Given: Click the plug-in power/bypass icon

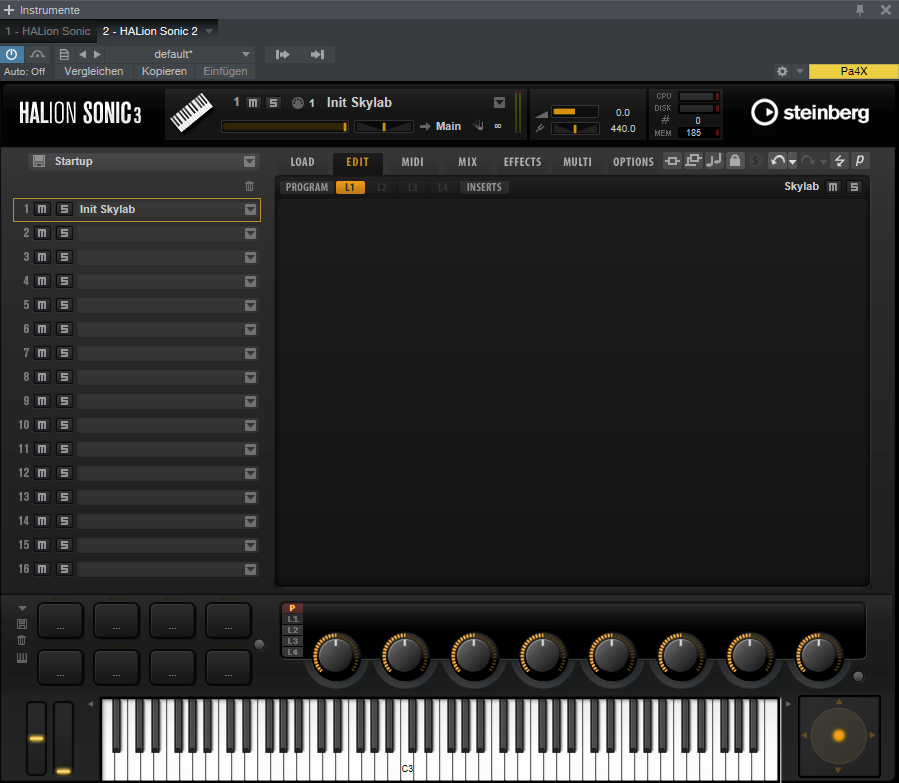Looking at the screenshot, I should click(11, 54).
